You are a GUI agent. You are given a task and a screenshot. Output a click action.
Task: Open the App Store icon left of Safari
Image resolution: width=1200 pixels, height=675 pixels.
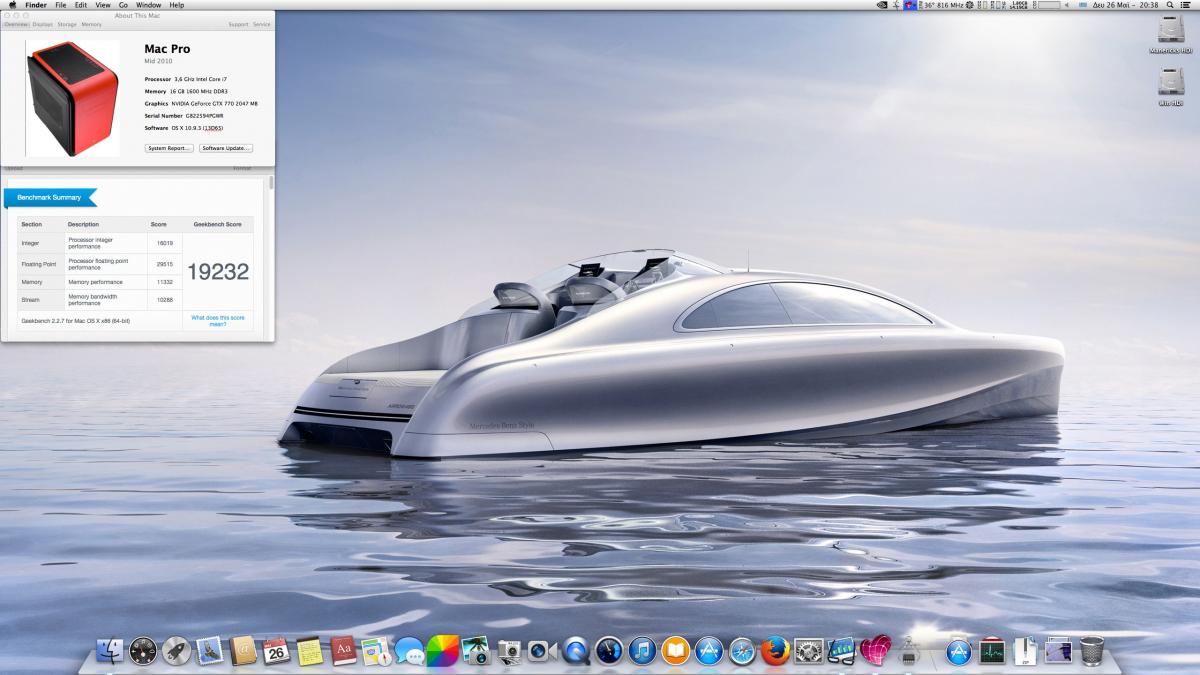[709, 651]
